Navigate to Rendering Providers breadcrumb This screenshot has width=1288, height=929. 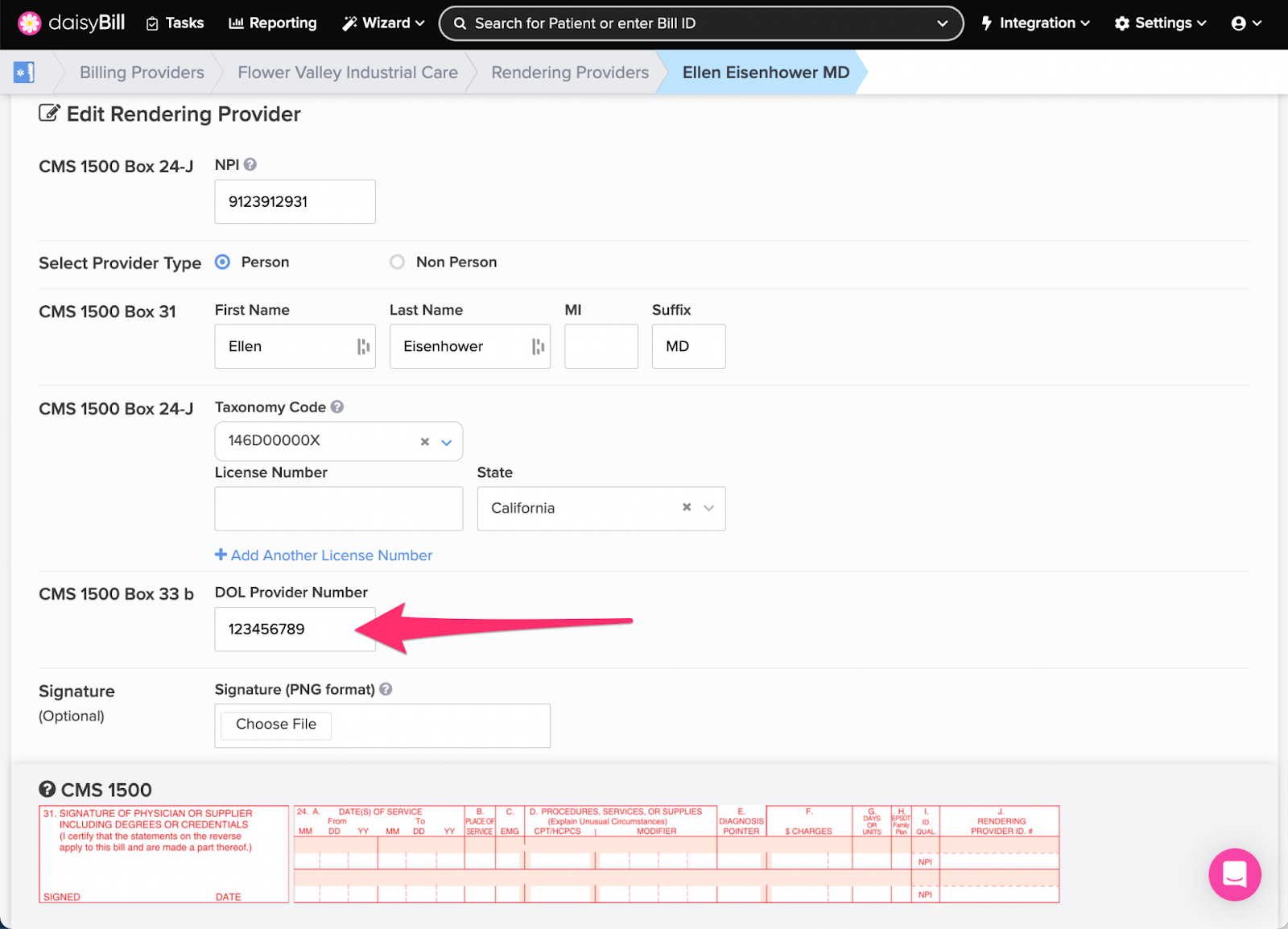click(x=570, y=72)
